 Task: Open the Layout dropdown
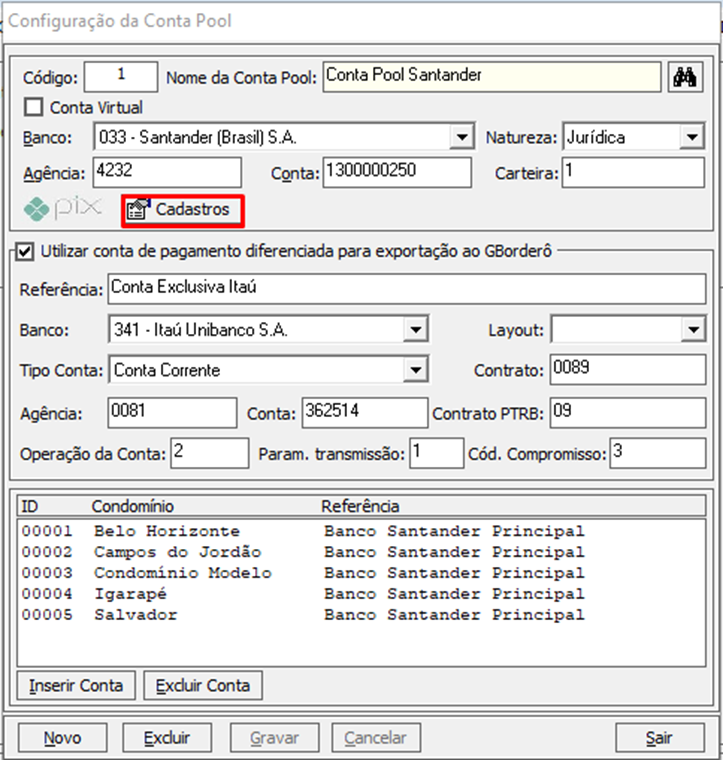click(693, 330)
